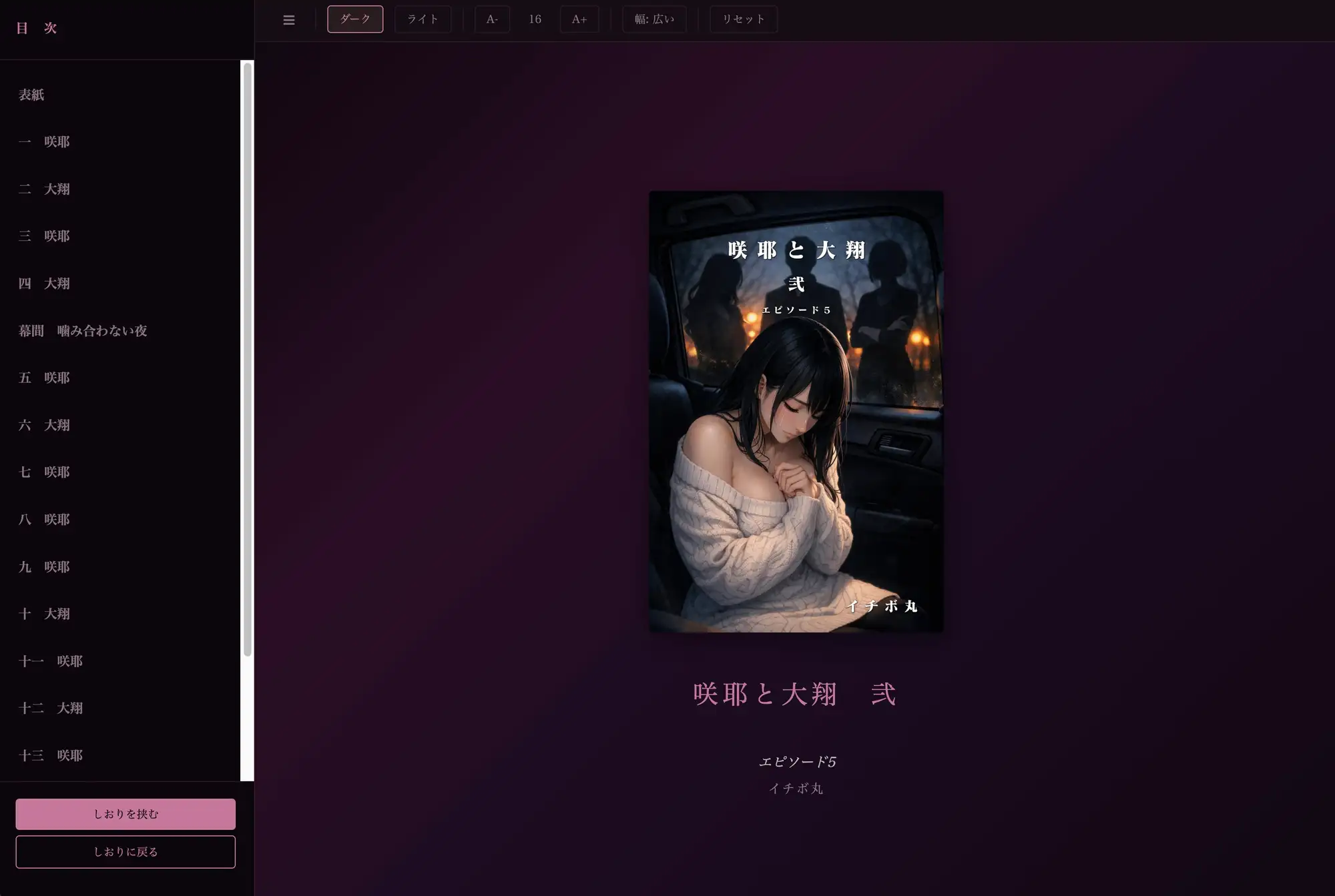Screen dimensions: 1335x896
Task: Select the title 咲耶と大翔 弐
Action: 794,694
